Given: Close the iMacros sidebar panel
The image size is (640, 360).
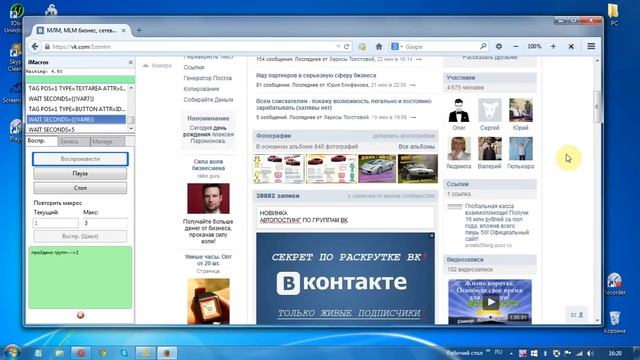Looking at the screenshot, I should 131,62.
